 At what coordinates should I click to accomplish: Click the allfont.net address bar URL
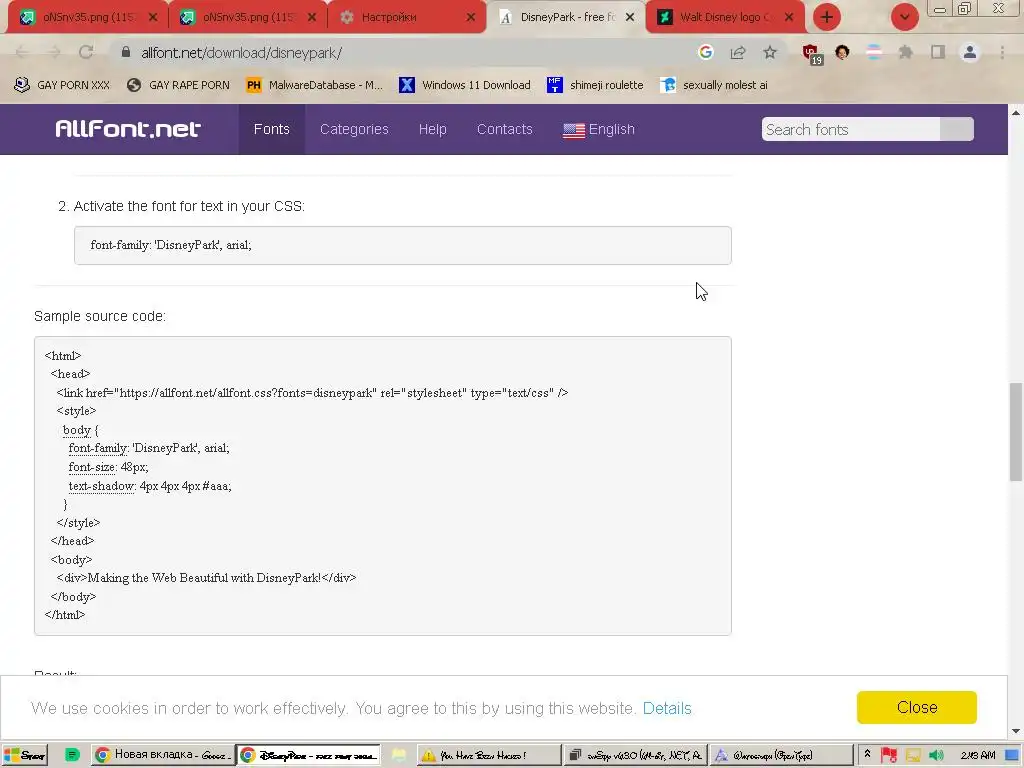pos(241,53)
